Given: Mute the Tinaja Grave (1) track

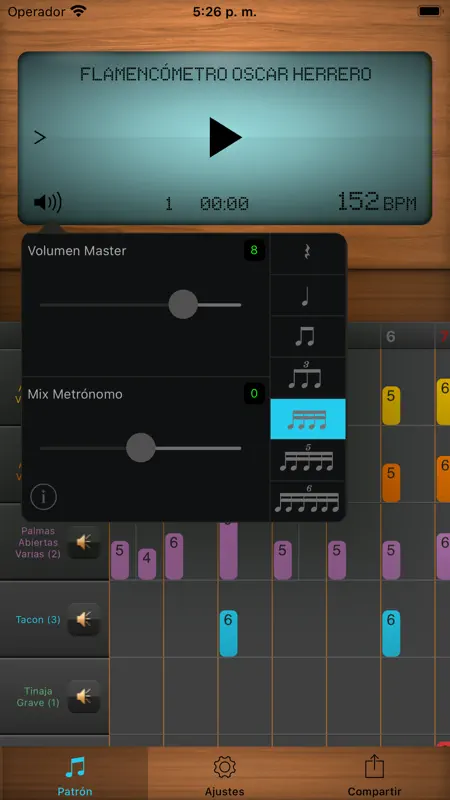Looking at the screenshot, I should click(x=84, y=696).
